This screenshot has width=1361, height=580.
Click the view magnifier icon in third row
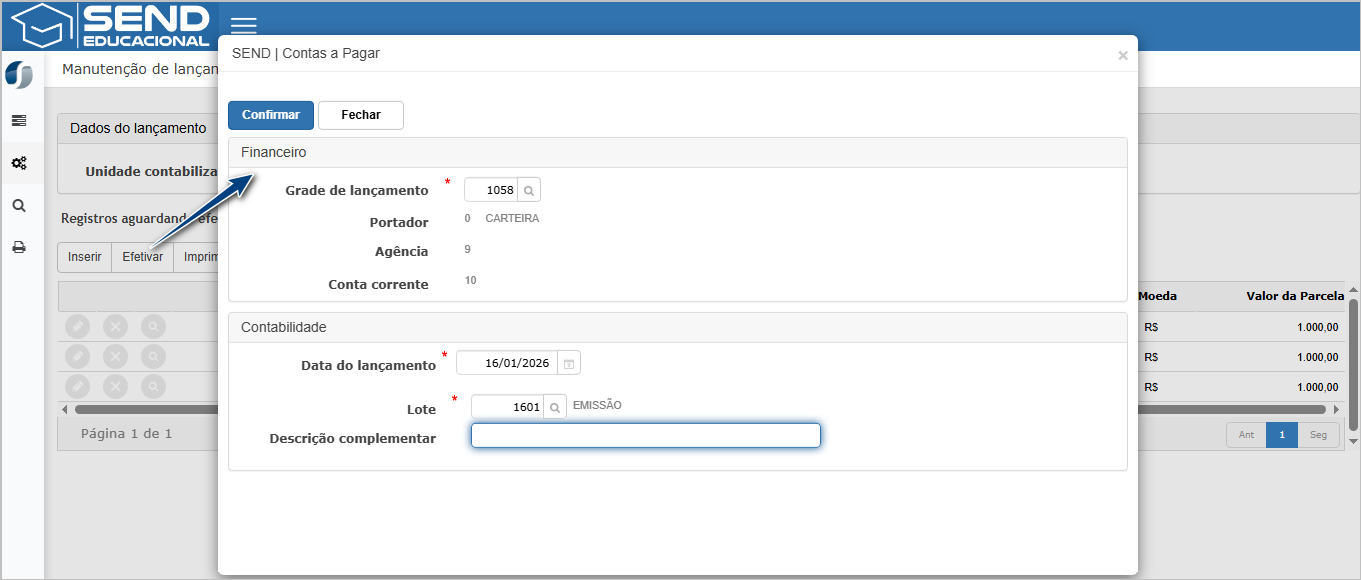pyautogui.click(x=153, y=387)
